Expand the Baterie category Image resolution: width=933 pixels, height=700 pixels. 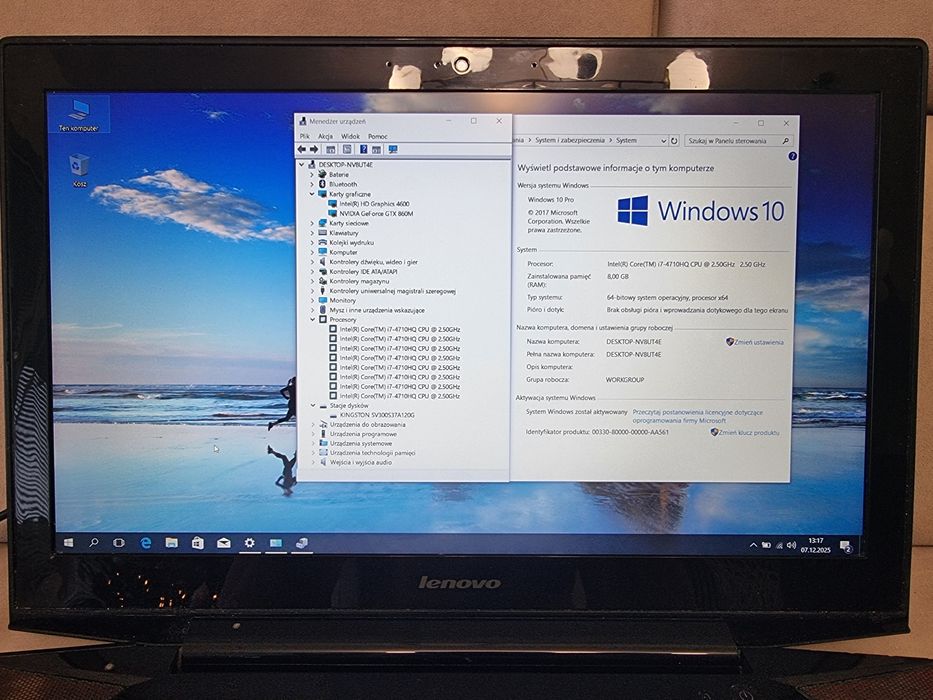click(312, 174)
